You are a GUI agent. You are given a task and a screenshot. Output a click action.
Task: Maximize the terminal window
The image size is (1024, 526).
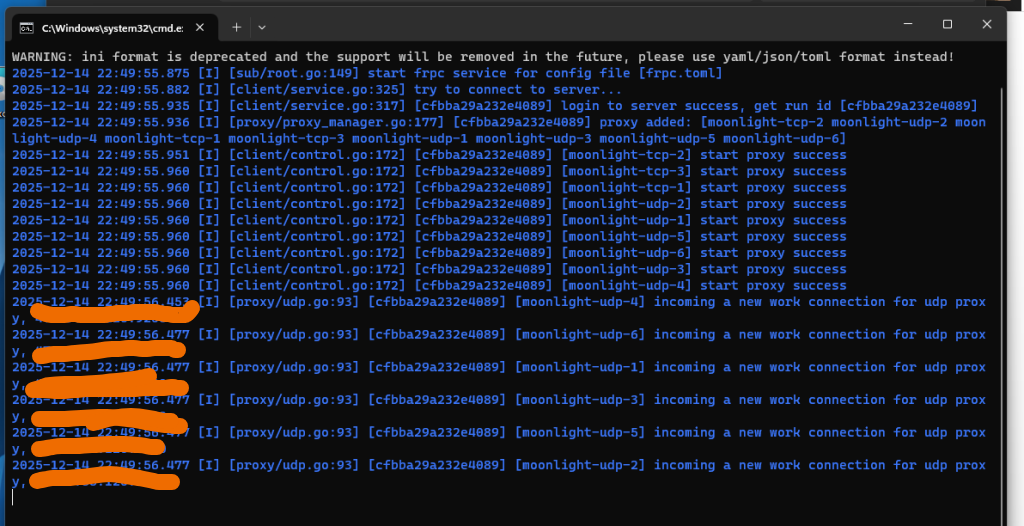(947, 24)
